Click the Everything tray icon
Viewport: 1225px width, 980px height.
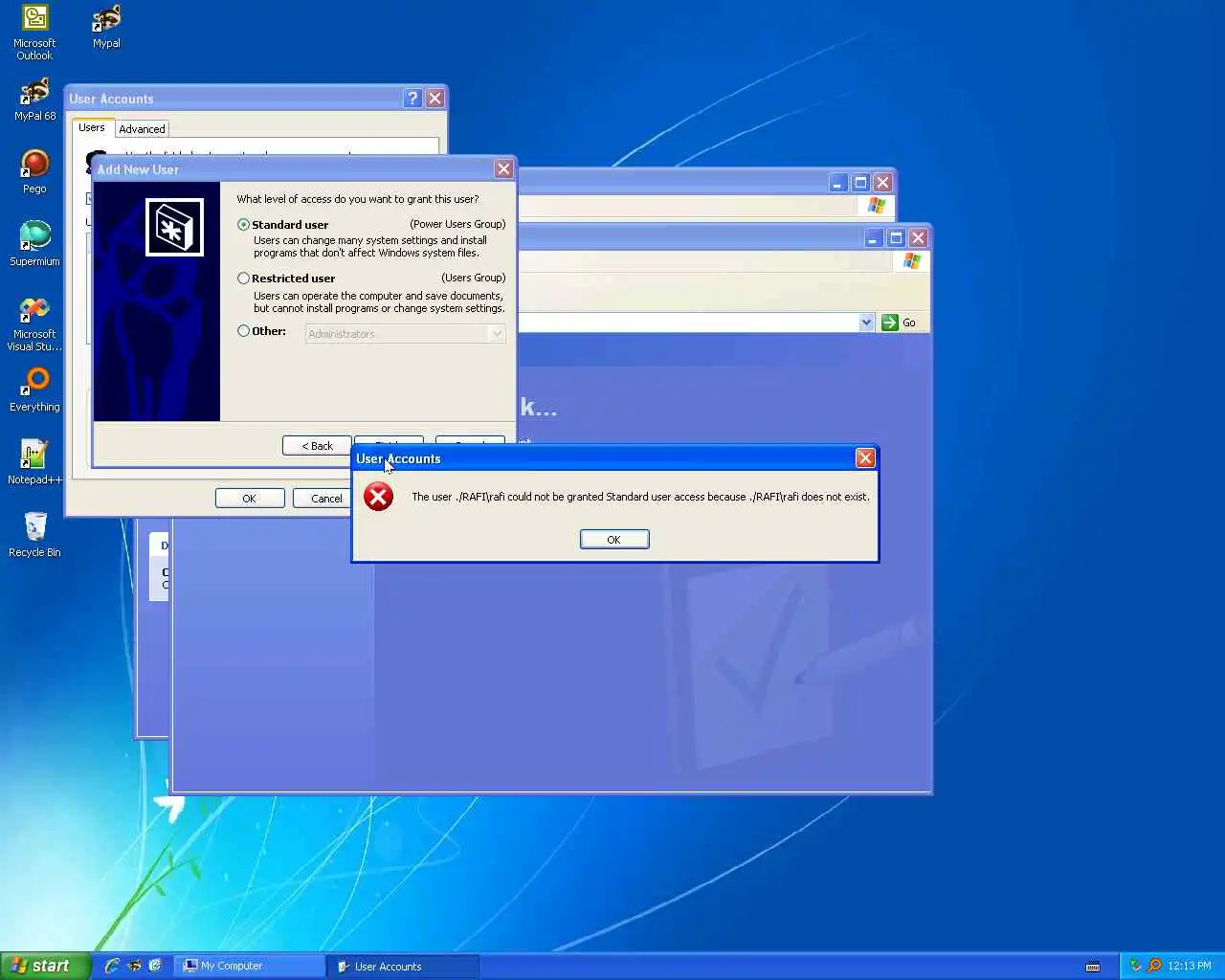tap(1154, 966)
